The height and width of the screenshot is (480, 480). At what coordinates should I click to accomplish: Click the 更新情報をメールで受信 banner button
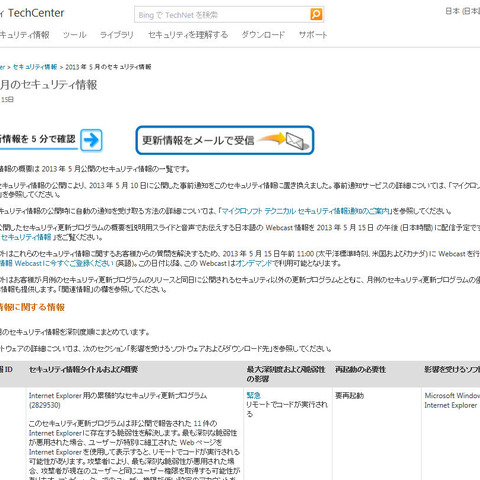pos(225,140)
